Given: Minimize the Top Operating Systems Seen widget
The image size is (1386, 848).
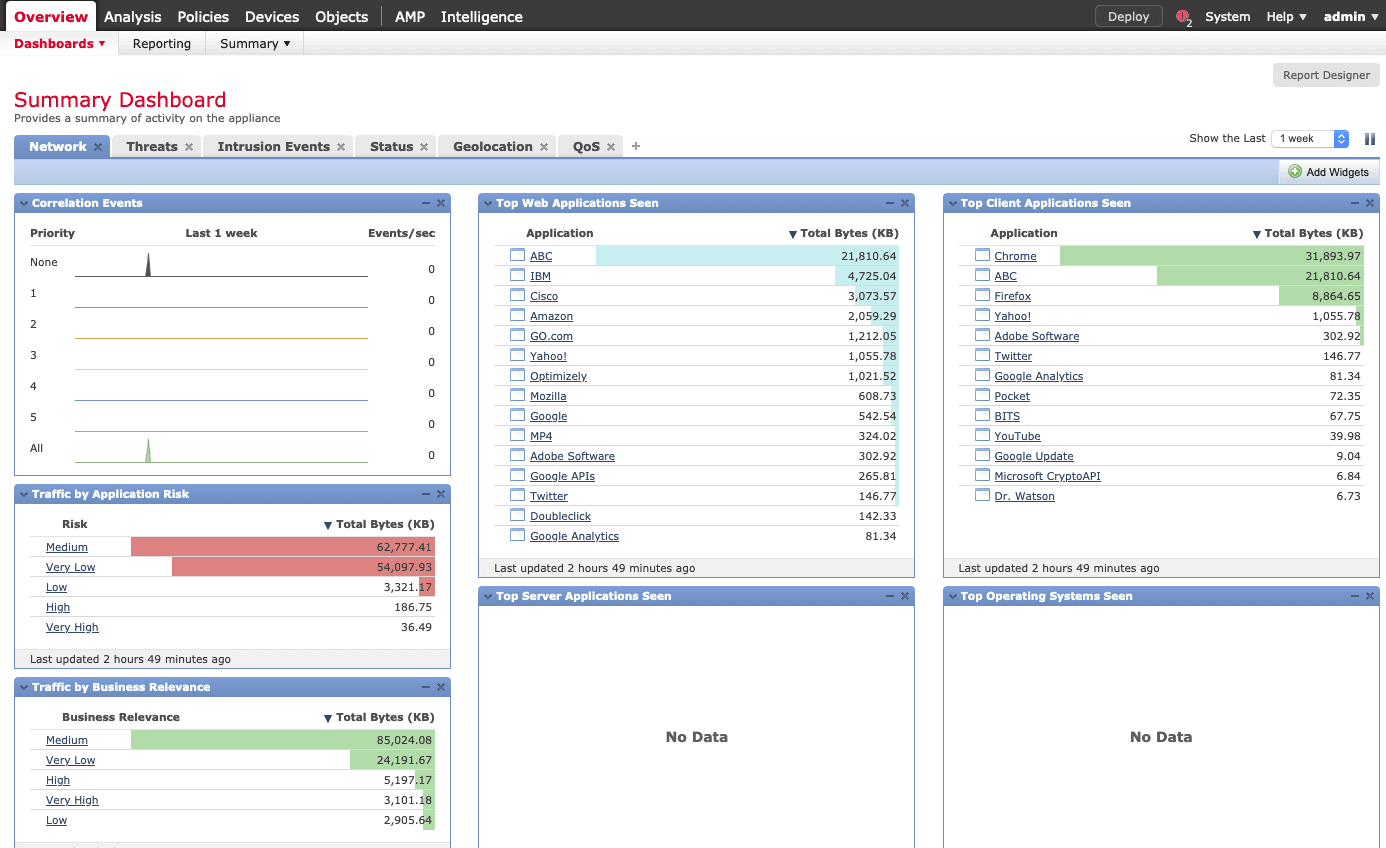Looking at the screenshot, I should 1354,596.
